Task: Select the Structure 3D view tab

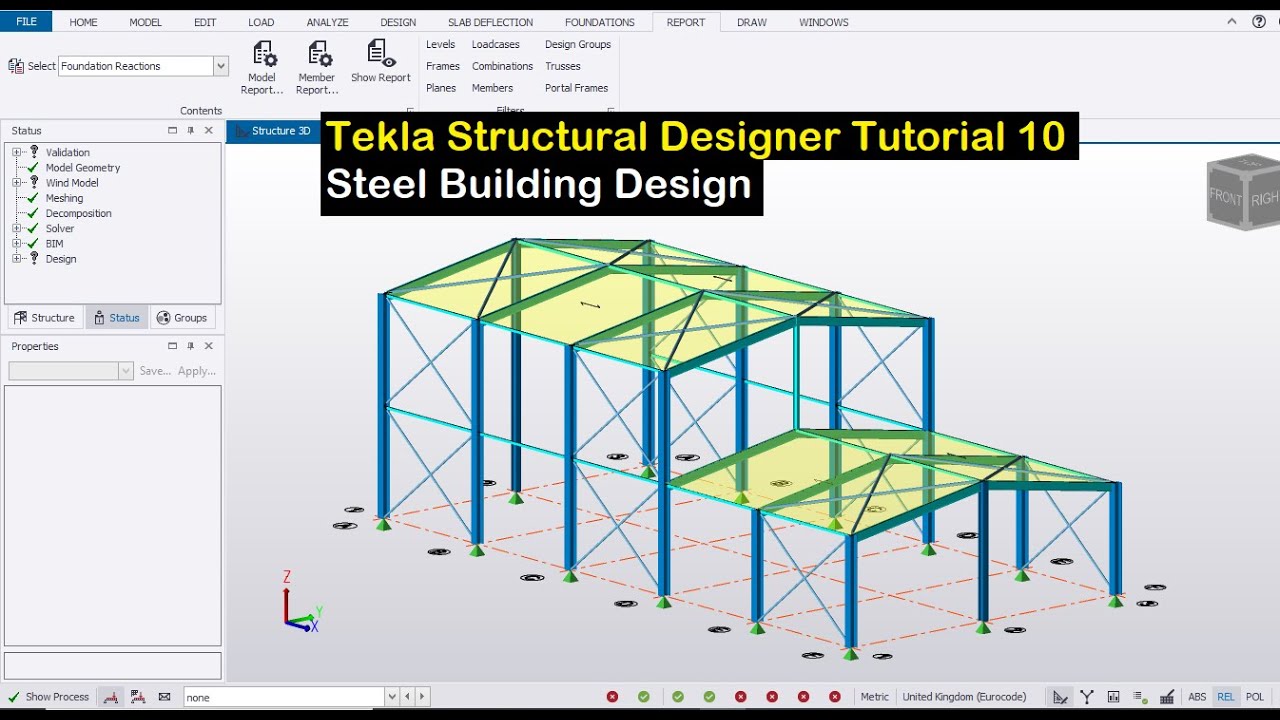Action: 273,131
